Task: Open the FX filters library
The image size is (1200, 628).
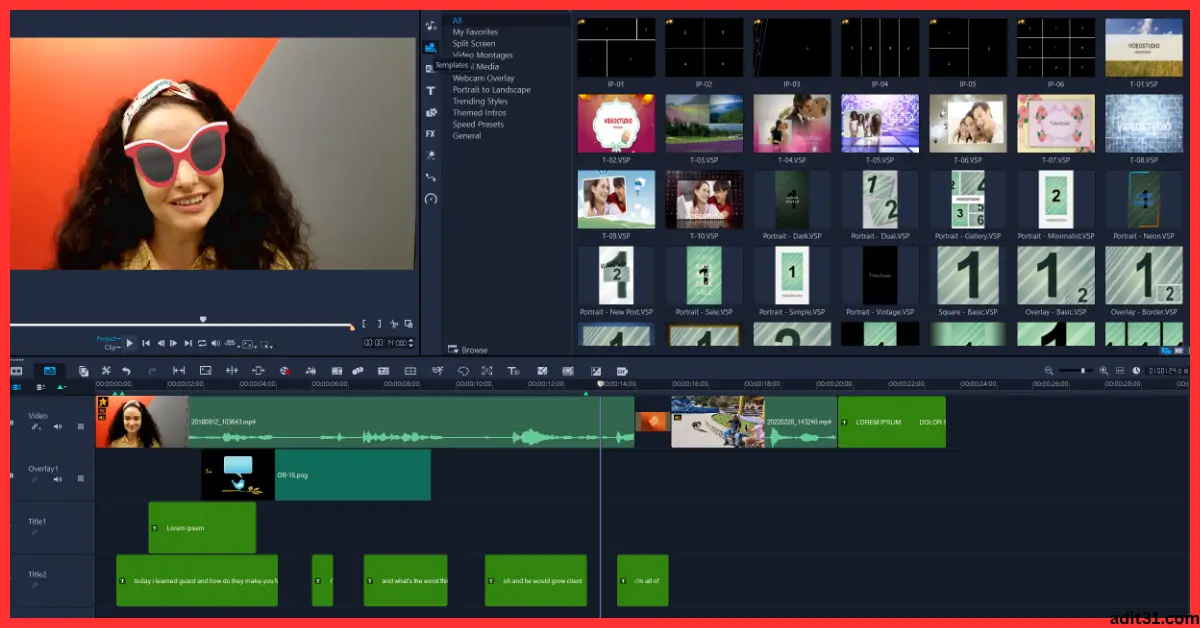Action: pos(431,133)
